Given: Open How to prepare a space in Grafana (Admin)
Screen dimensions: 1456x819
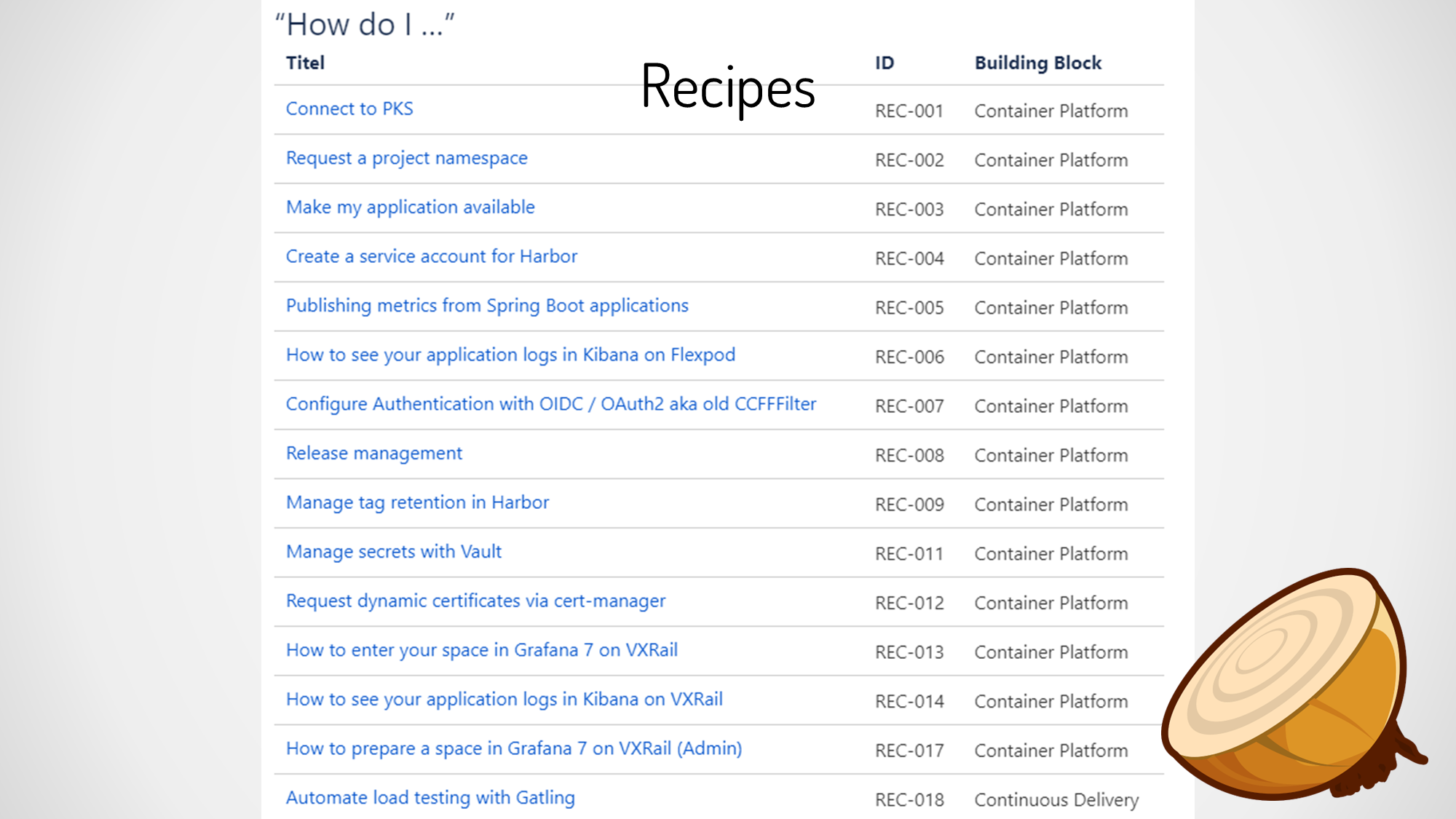Looking at the screenshot, I should [x=513, y=748].
